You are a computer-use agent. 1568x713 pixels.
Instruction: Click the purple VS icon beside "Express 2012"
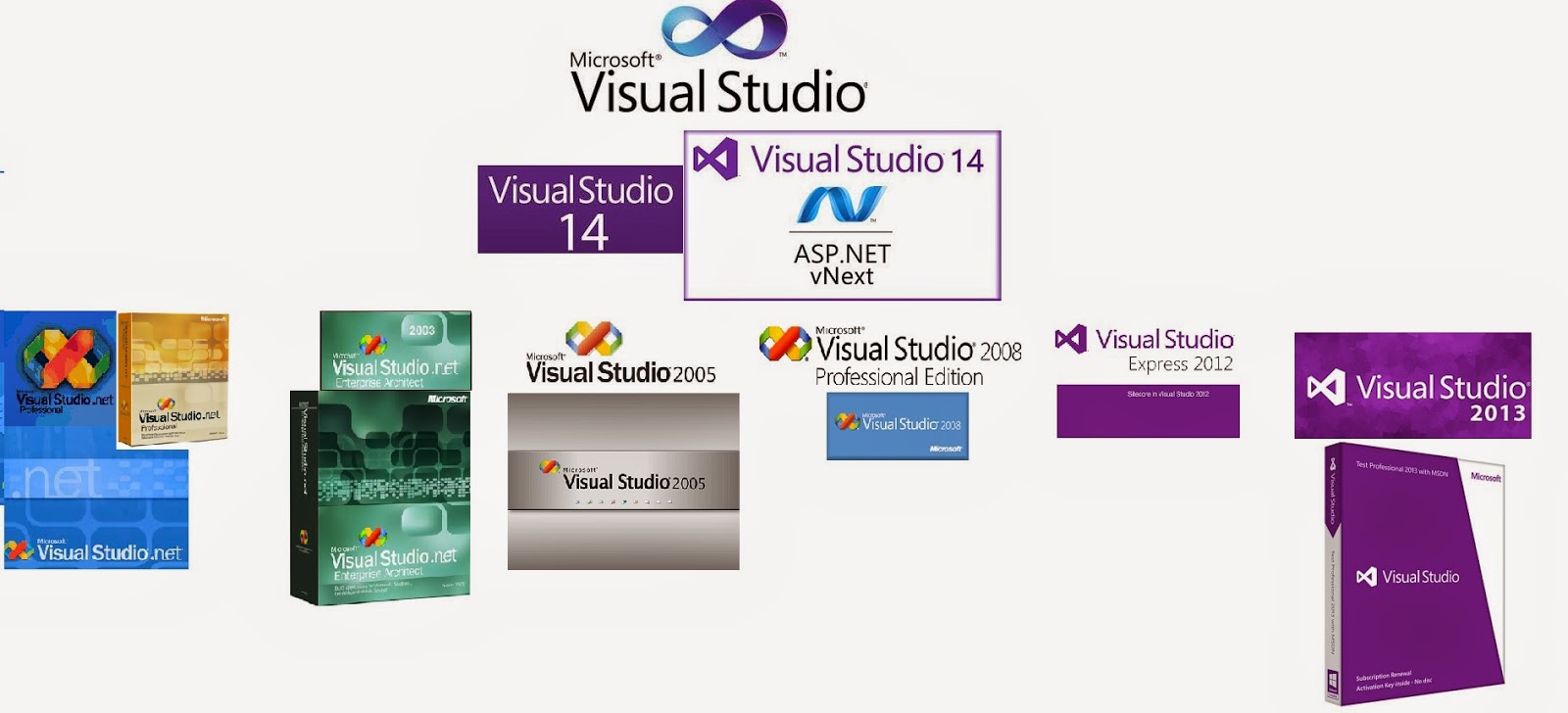tap(1070, 339)
